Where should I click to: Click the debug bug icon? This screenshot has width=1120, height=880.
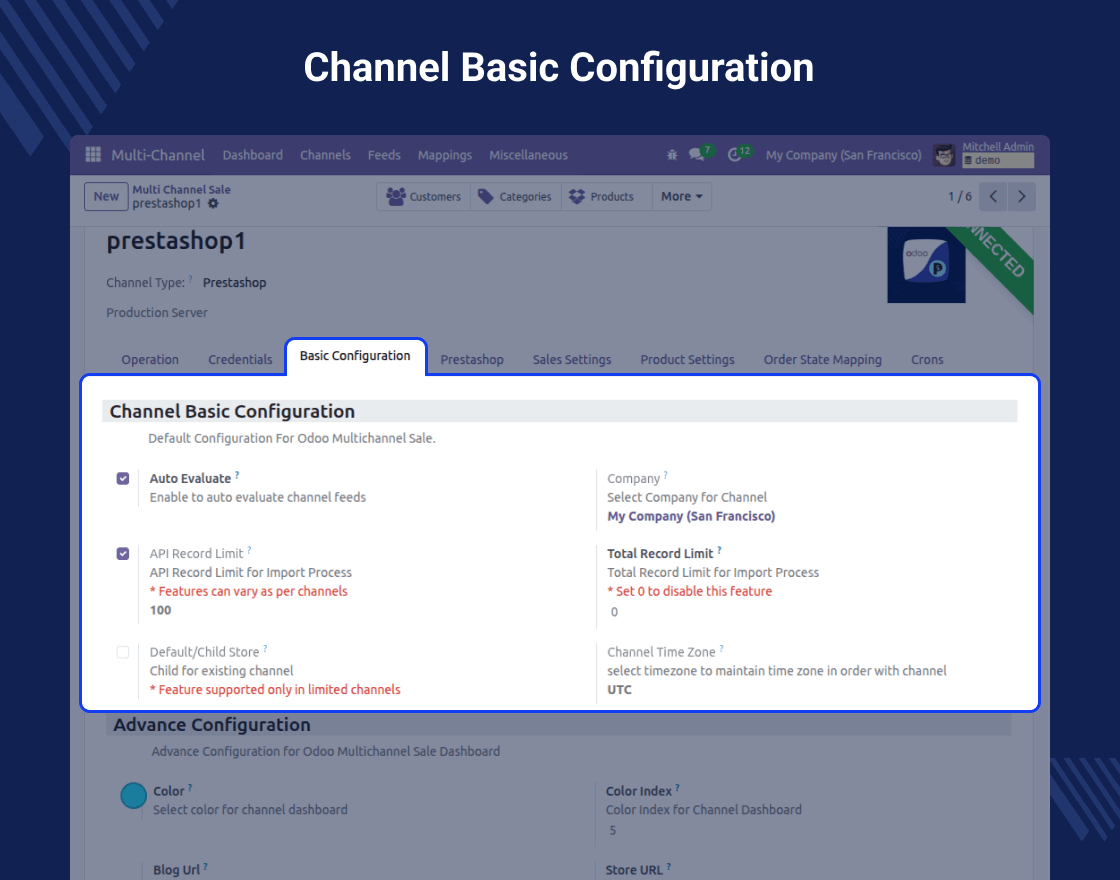pyautogui.click(x=672, y=154)
